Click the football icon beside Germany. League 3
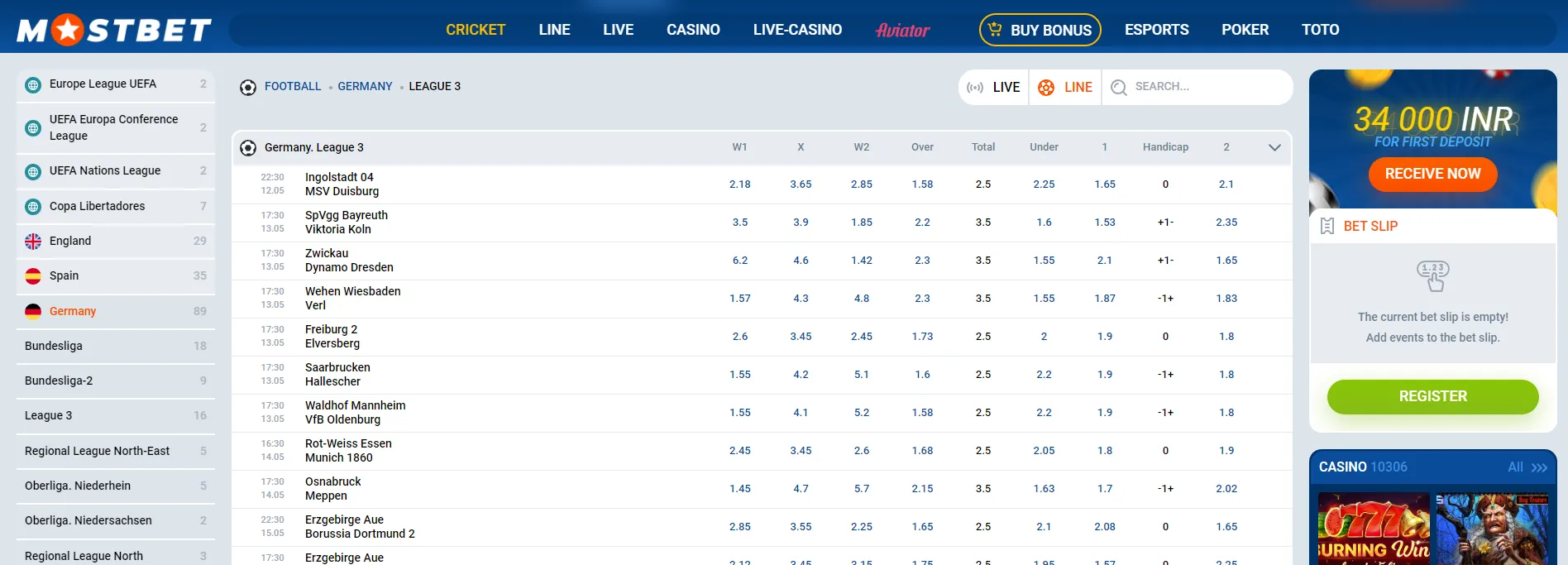Viewport: 1568px width, 565px height. click(248, 148)
